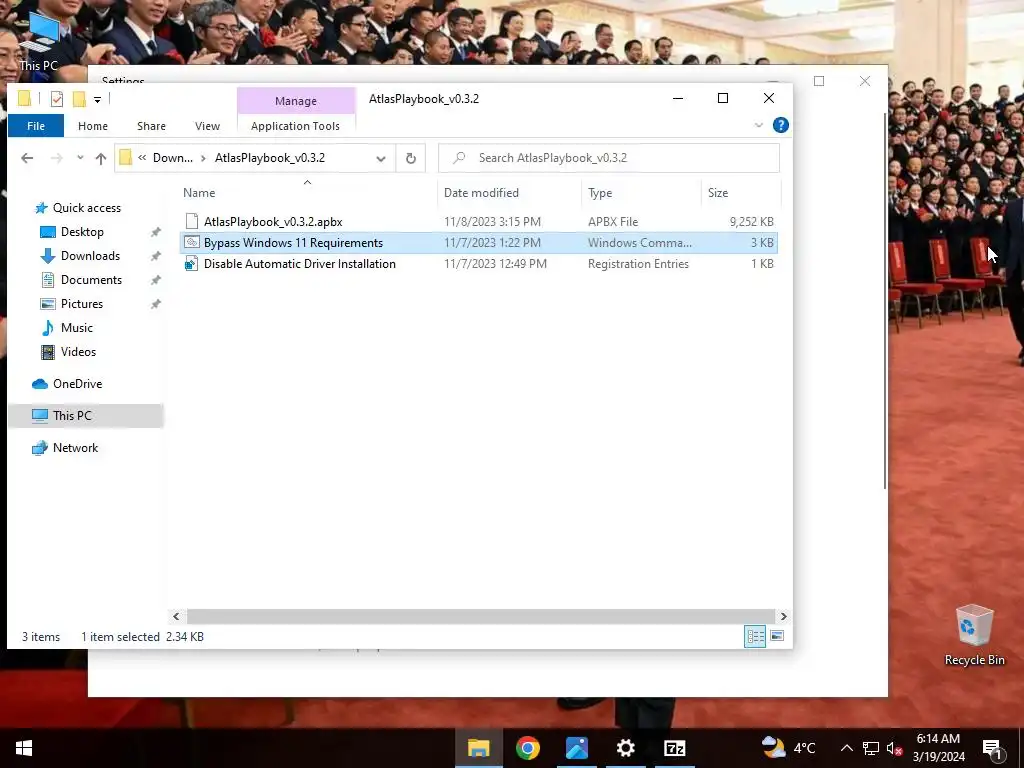
Task: Switch to the Home ribbon tab
Action: pos(93,126)
